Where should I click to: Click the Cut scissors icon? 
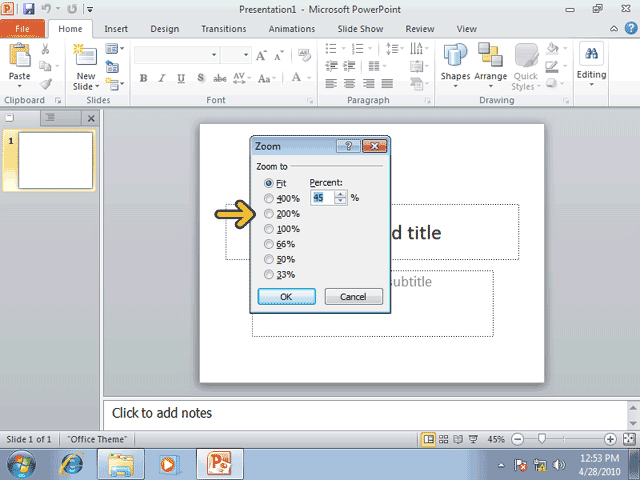(45, 49)
